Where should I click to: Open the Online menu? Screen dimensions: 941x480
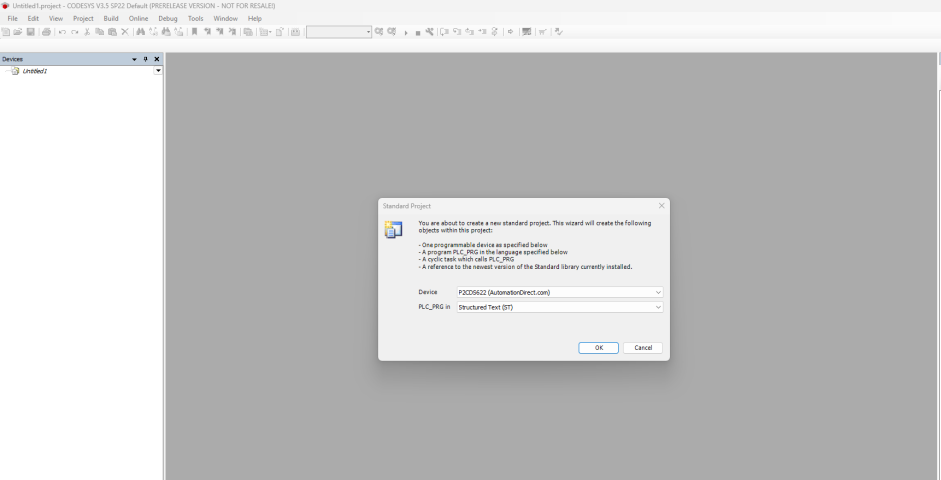[x=138, y=19]
